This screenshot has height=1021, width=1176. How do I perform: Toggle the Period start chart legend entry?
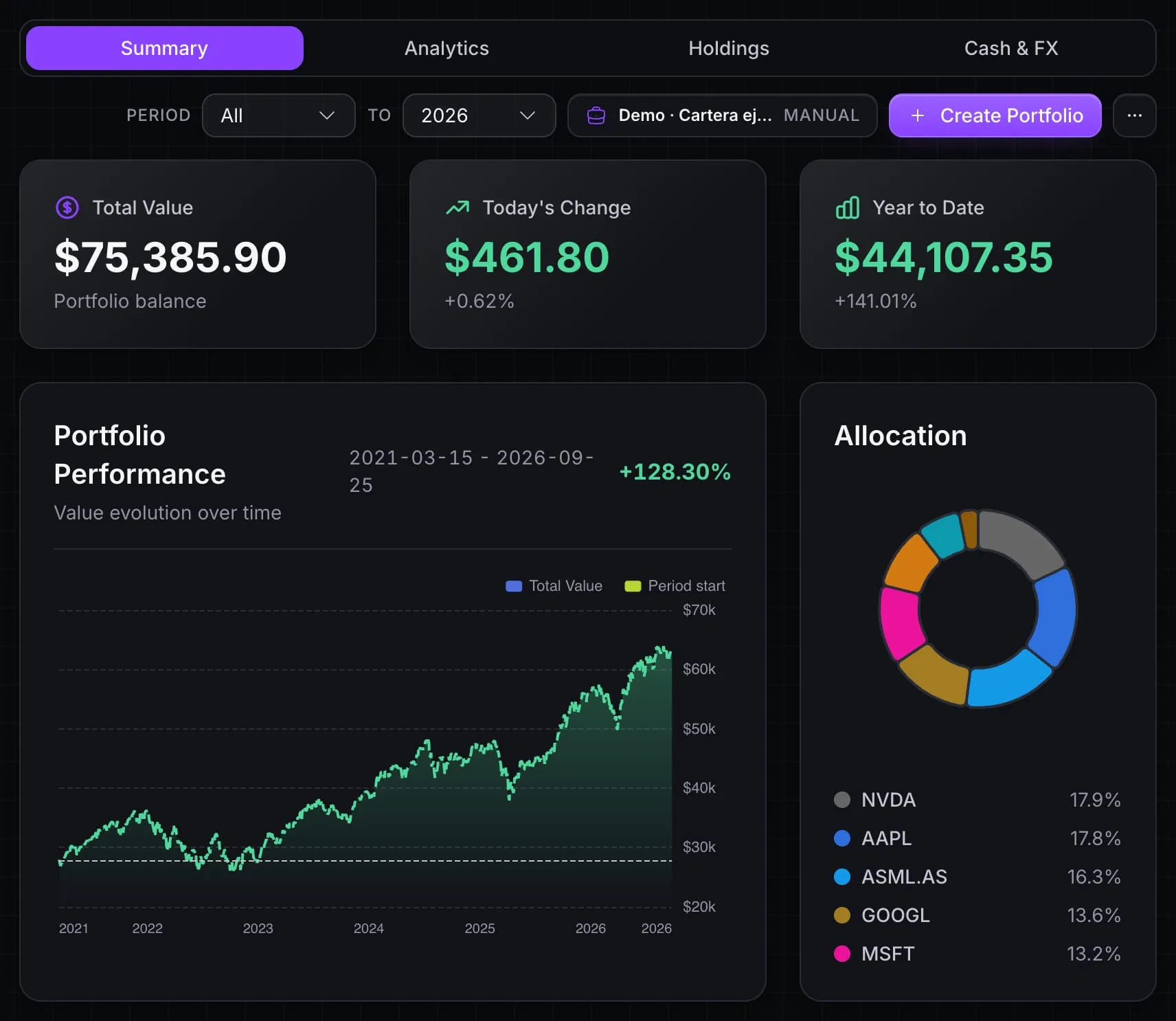pos(675,586)
